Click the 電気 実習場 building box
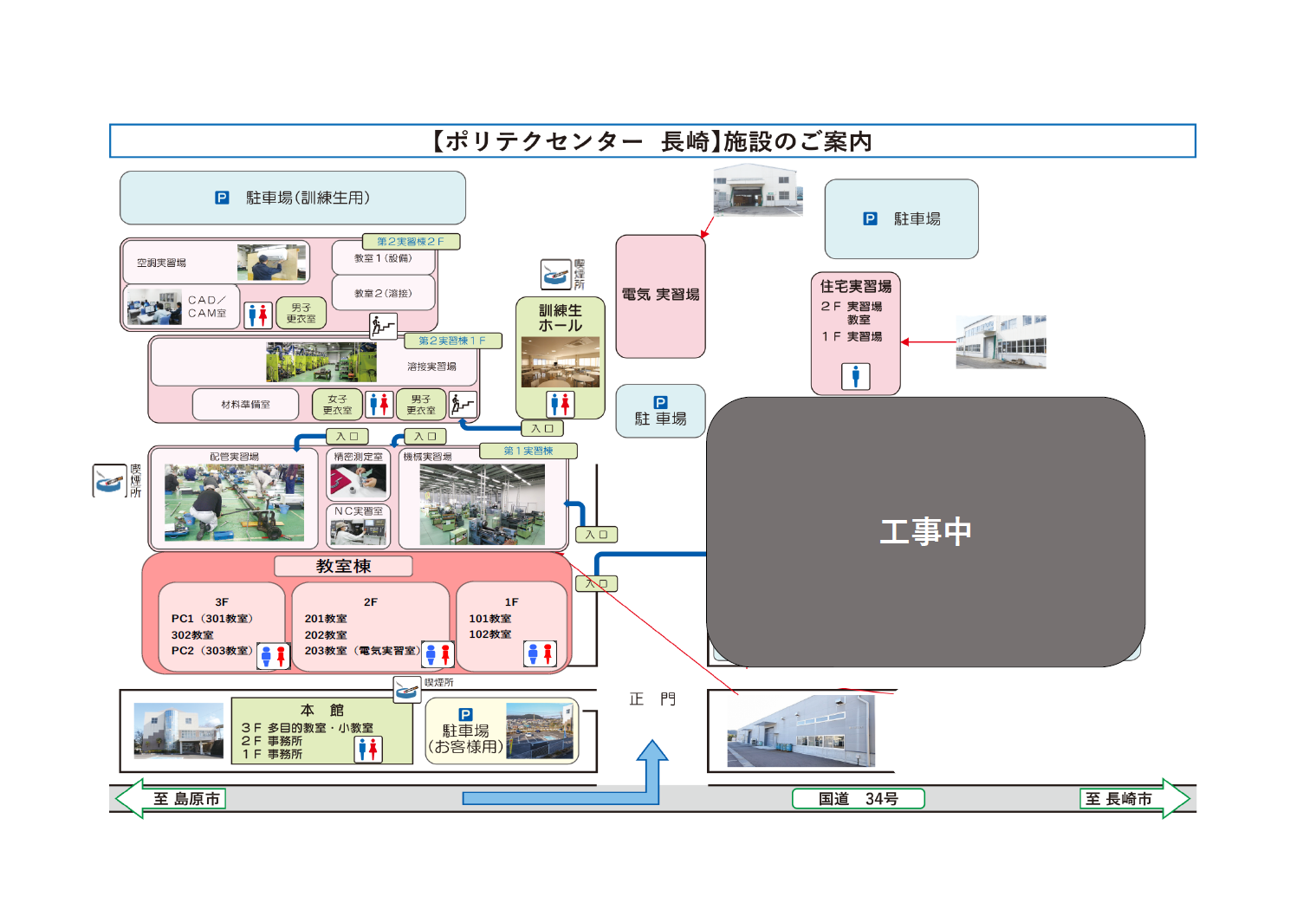The image size is (1316, 916). click(x=660, y=296)
